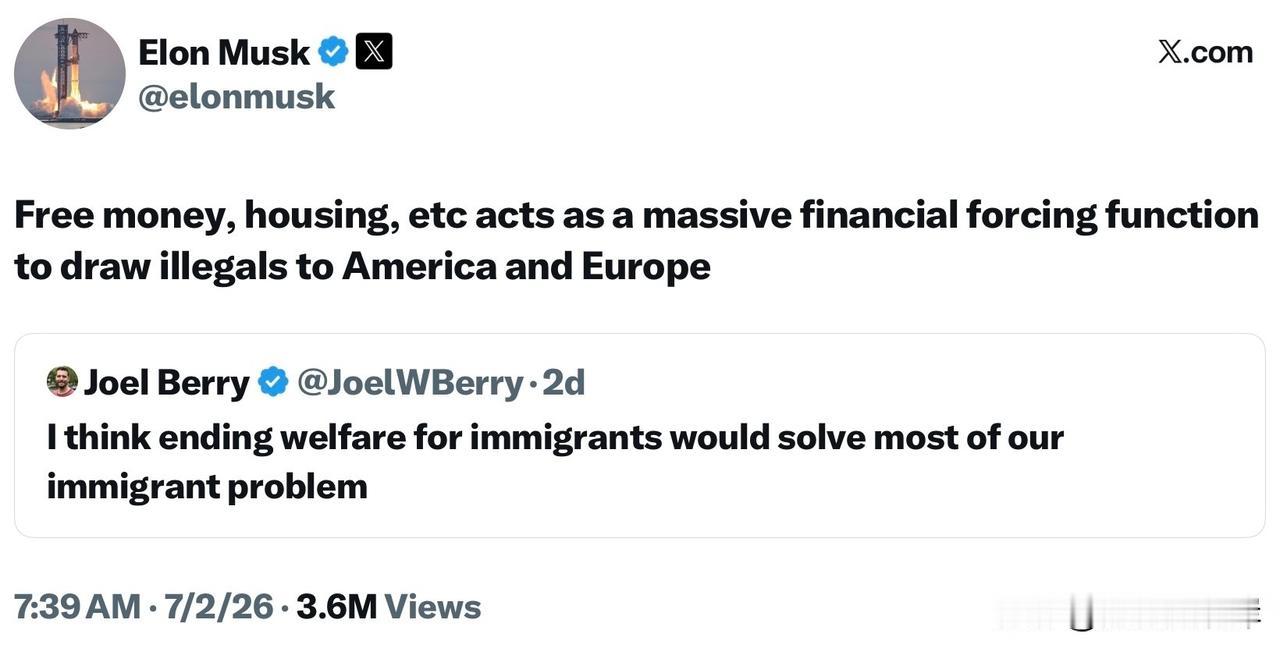The width and height of the screenshot is (1280, 648).
Task: Open Joel Berry's small avatar
Action: tap(62, 381)
